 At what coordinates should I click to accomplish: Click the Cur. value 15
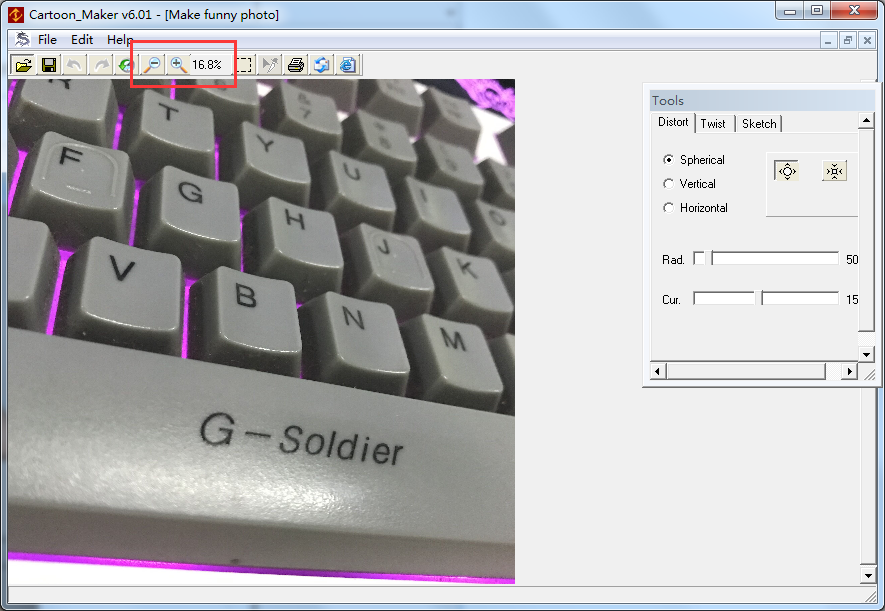(852, 300)
